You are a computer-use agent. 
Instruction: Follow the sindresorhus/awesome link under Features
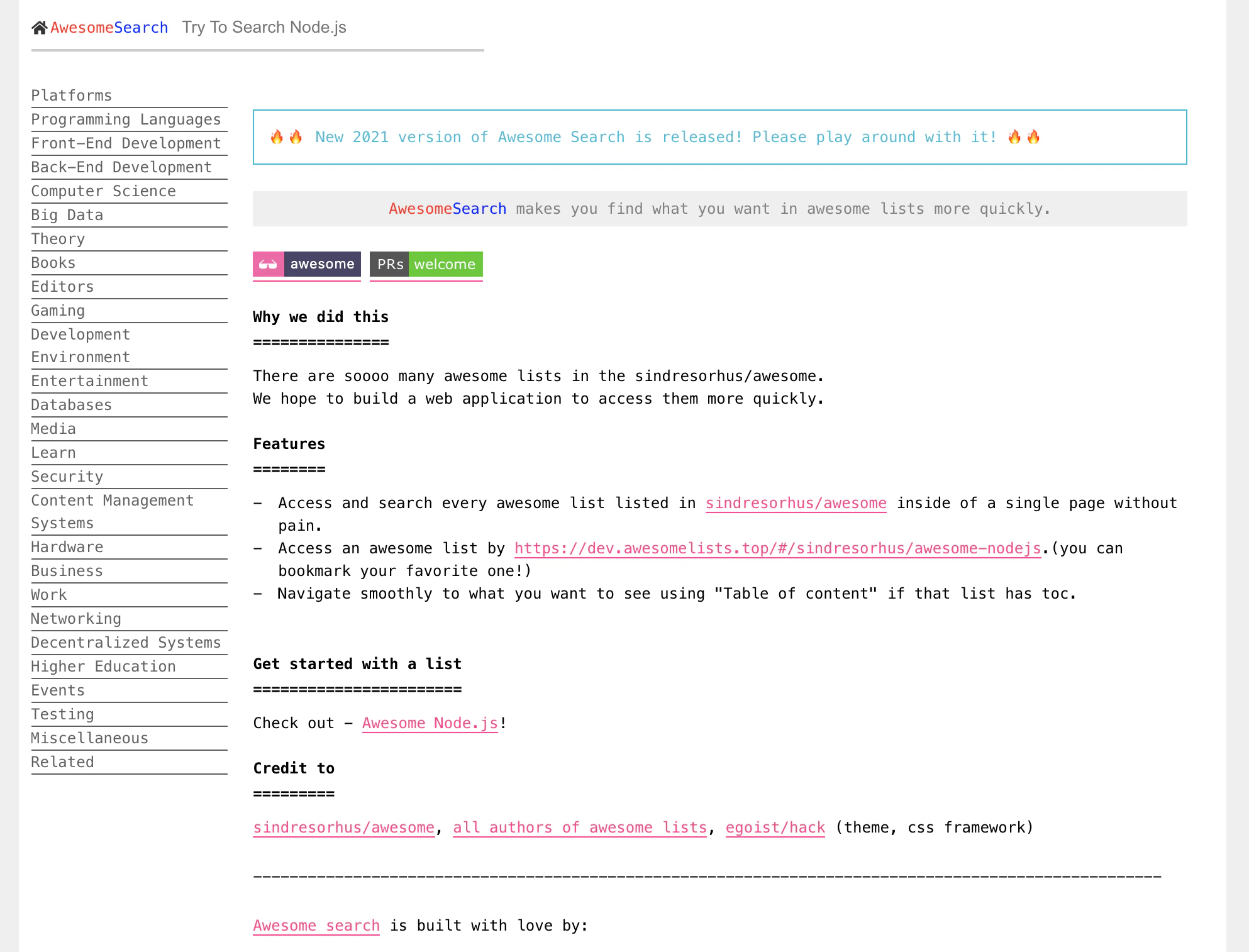coord(796,503)
